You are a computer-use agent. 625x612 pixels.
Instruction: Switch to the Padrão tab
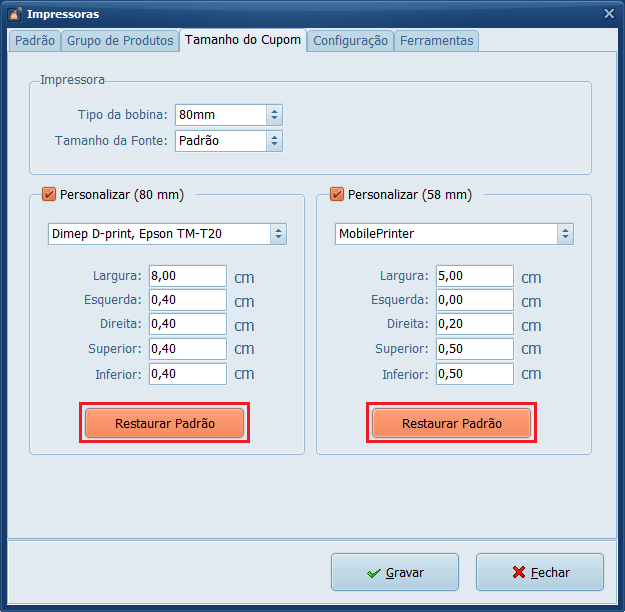click(x=35, y=41)
